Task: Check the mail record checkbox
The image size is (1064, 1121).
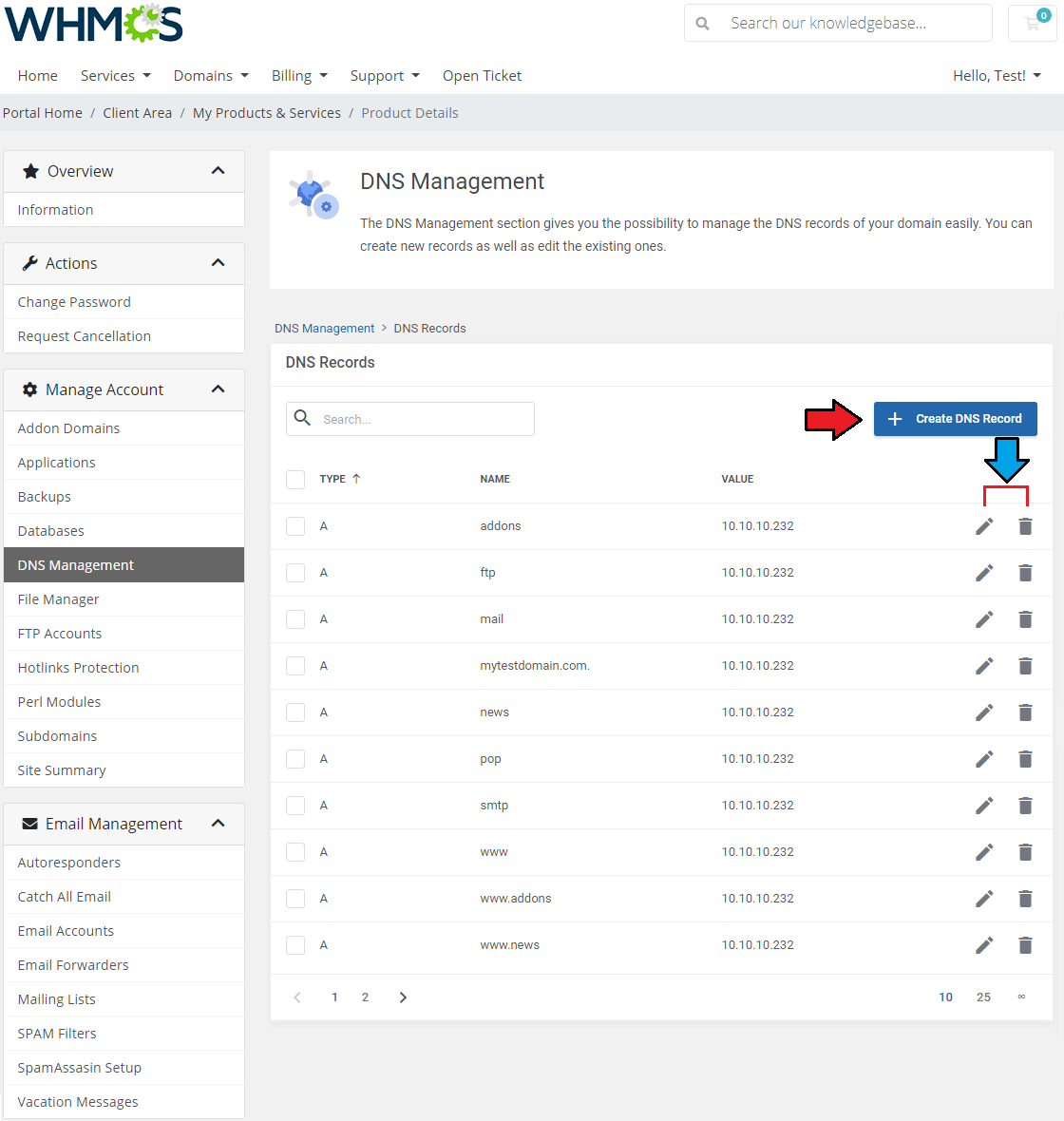Action: 295,619
